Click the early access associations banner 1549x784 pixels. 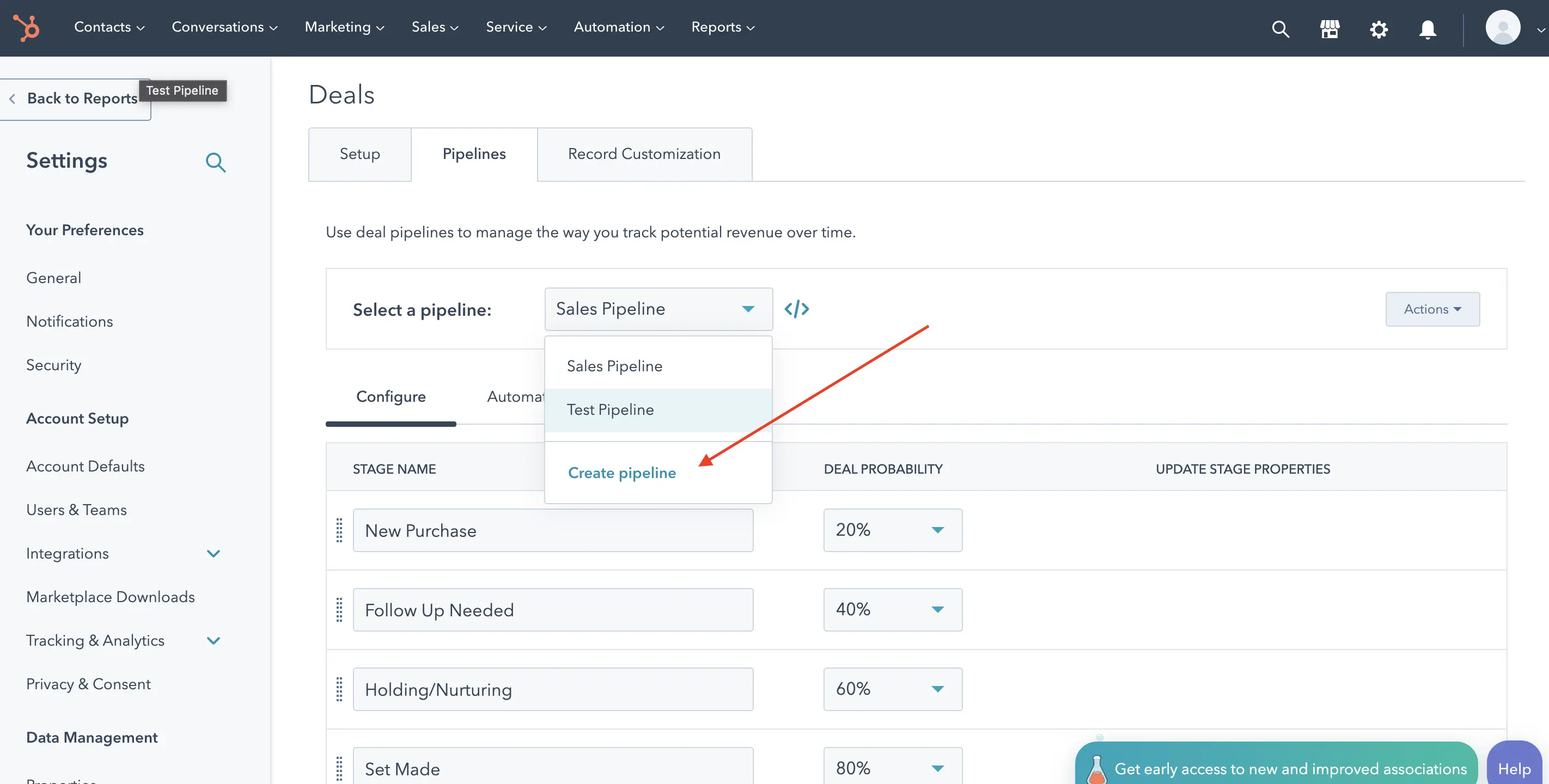pos(1276,763)
